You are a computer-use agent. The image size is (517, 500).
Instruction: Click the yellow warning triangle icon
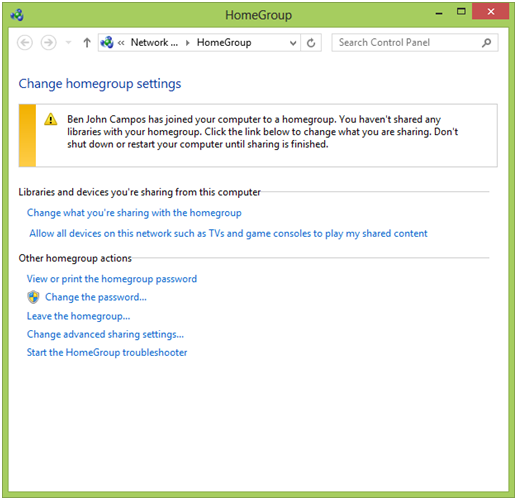tap(51, 119)
